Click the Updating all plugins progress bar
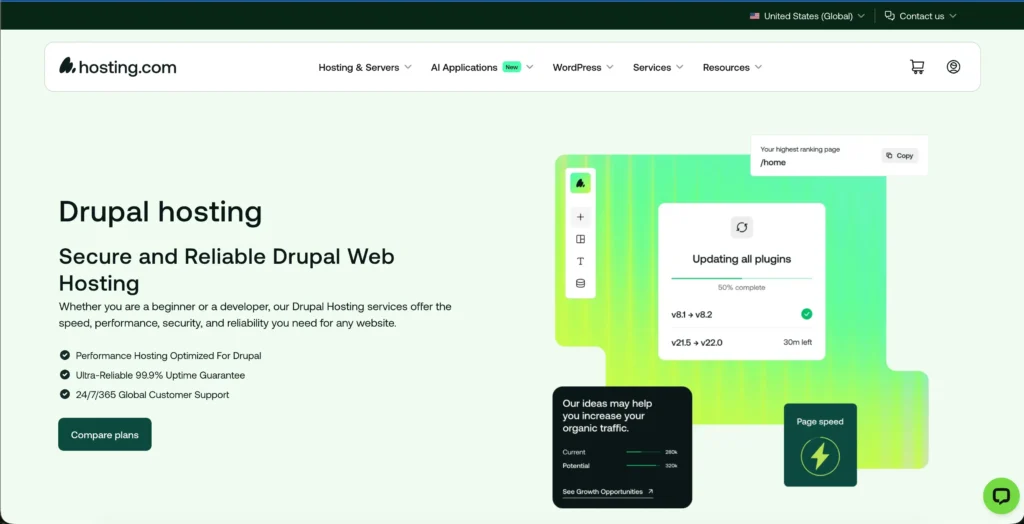 tap(742, 278)
